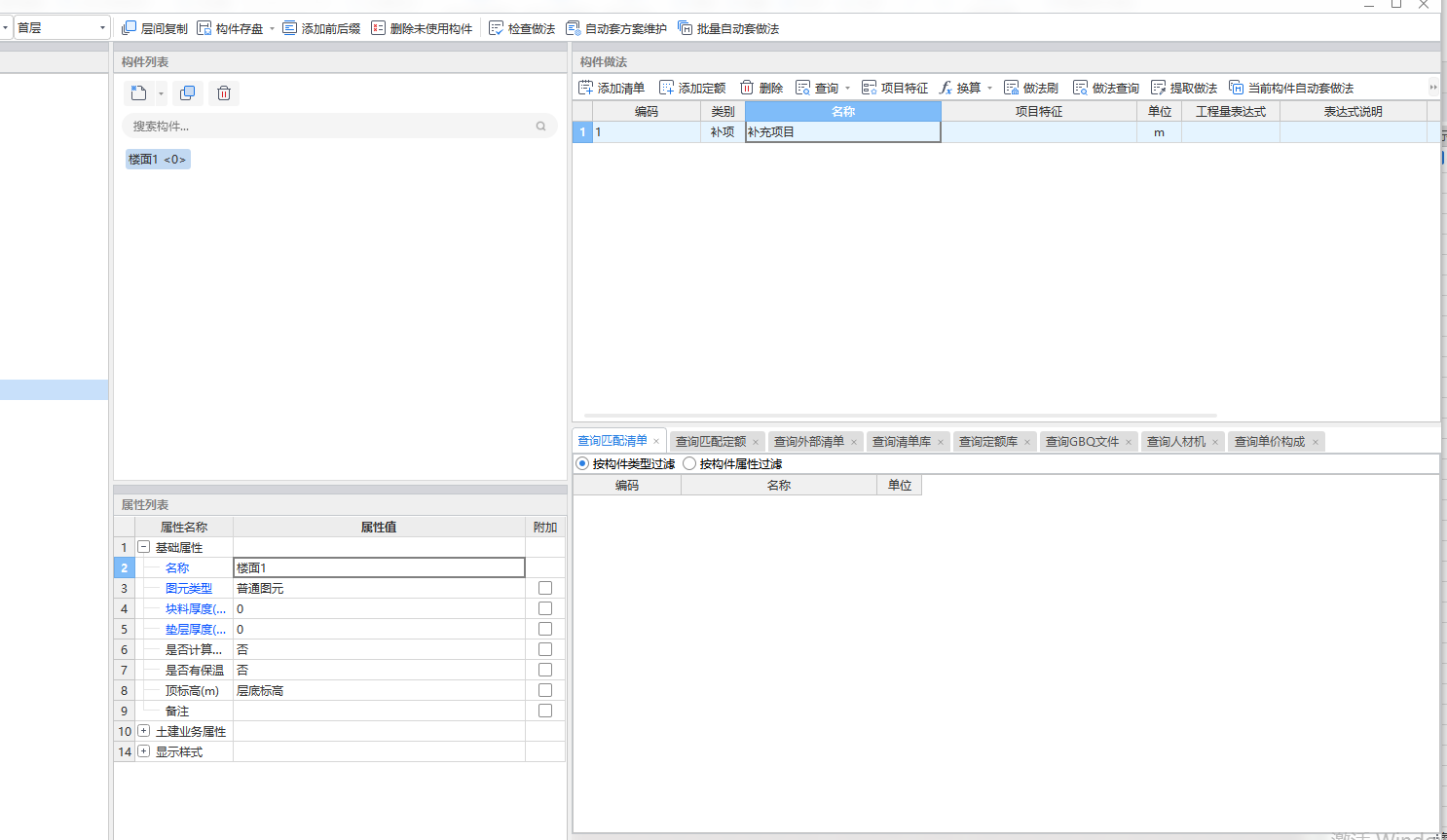Click the 提取做法 icon
This screenshot has width=1447, height=840.
pyautogui.click(x=1159, y=88)
